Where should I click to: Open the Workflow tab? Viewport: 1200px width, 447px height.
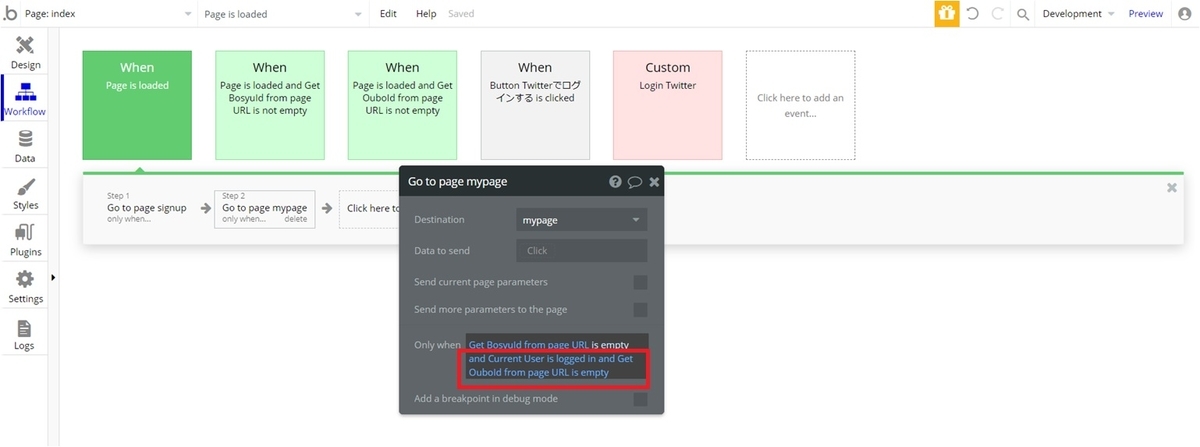pyautogui.click(x=25, y=98)
